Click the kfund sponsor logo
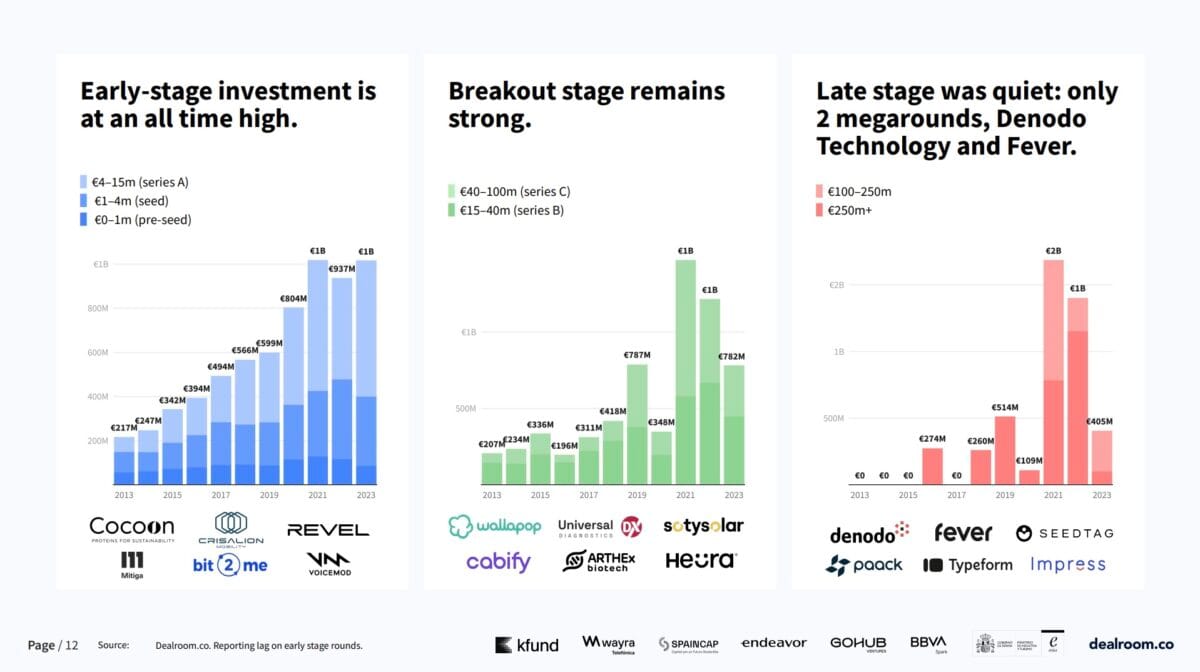Image resolution: width=1200 pixels, height=672 pixels. (526, 645)
